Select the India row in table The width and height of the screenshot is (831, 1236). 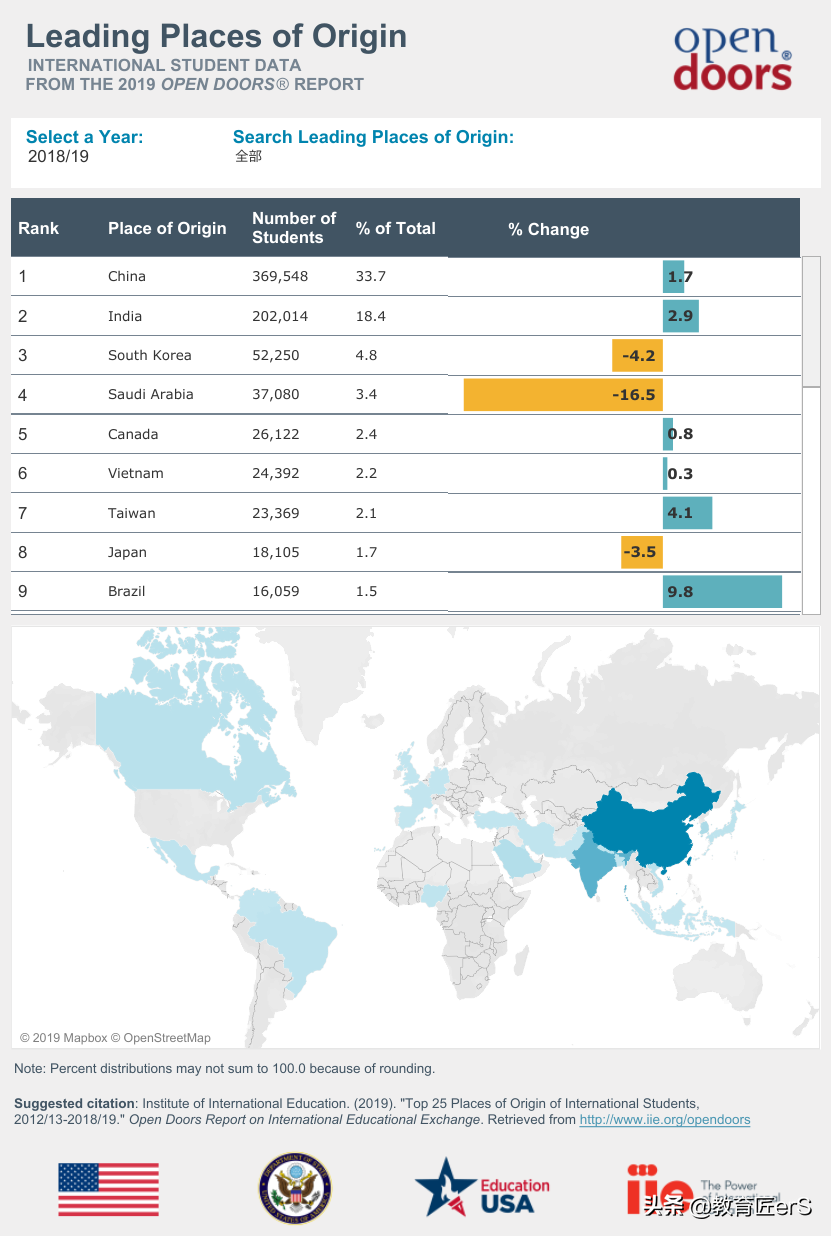[125, 316]
